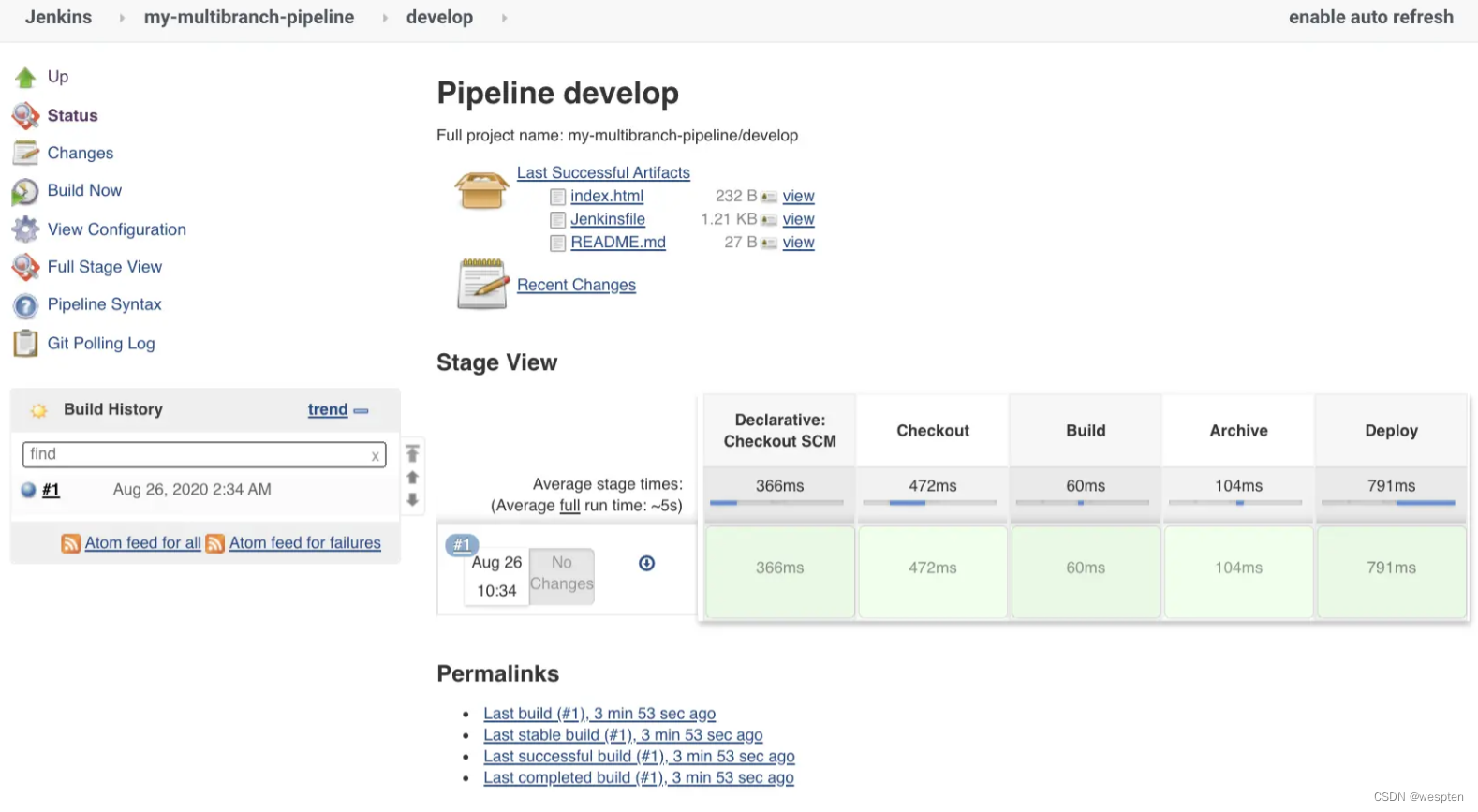Click the Git Polling Log clipboard icon

point(25,344)
